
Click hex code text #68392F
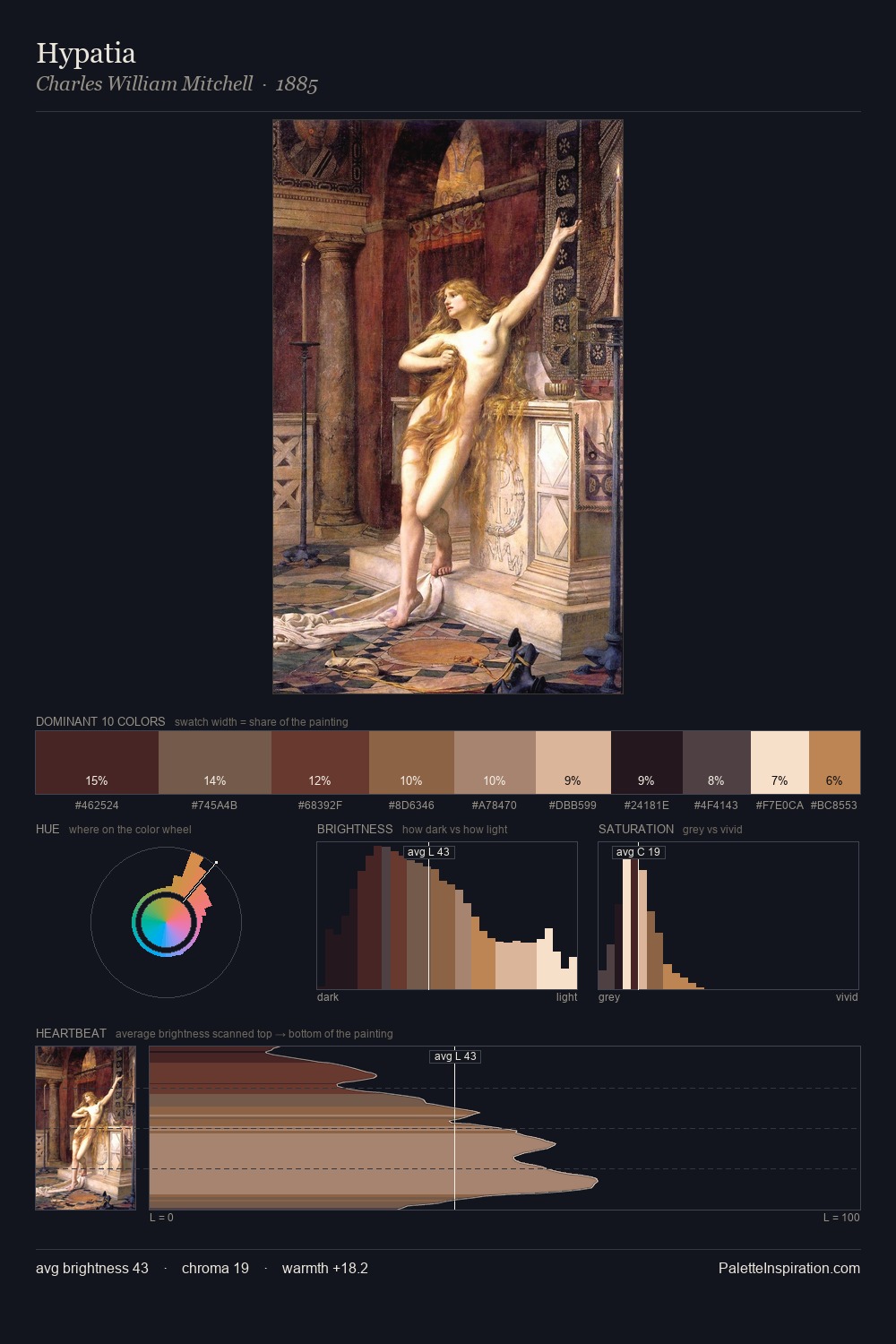[x=320, y=806]
